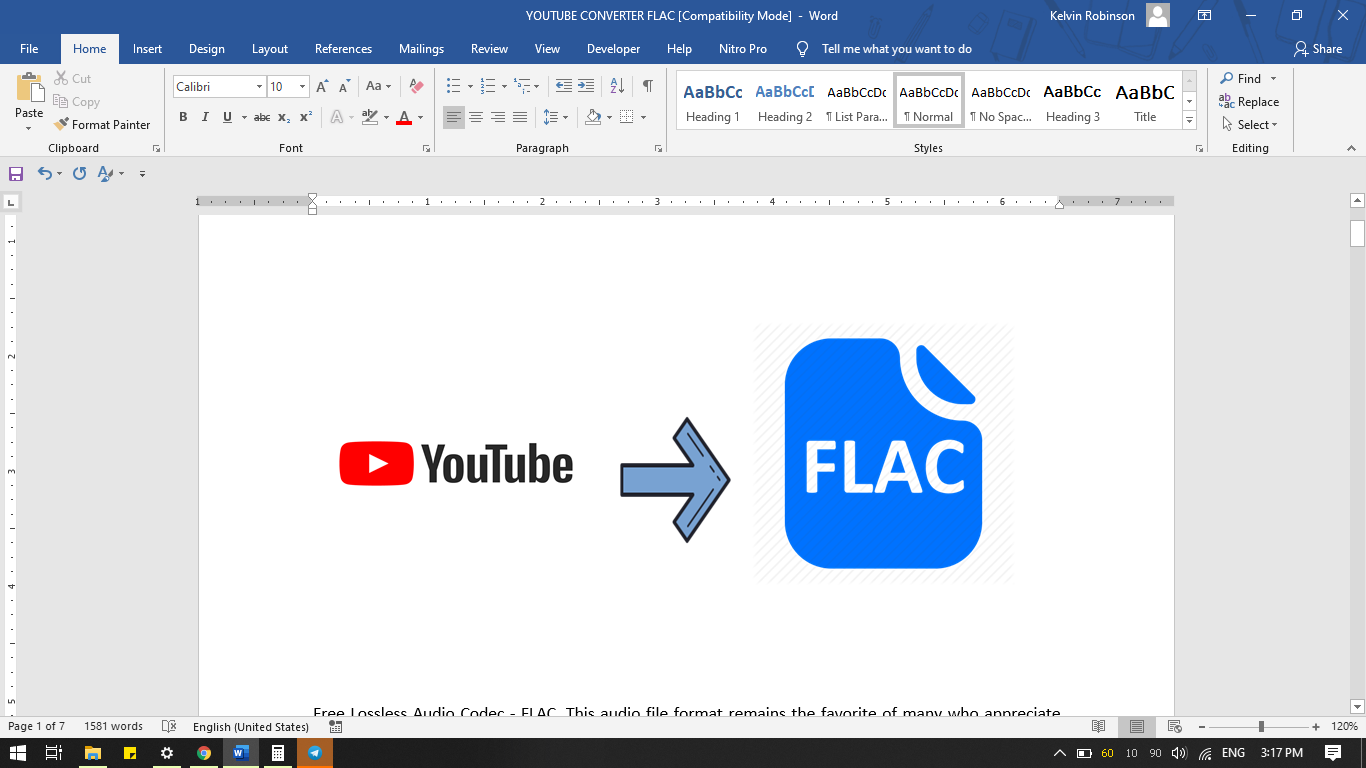Click the Copy icon in Clipboard group
Screen dimensions: 1366x768
[60, 101]
